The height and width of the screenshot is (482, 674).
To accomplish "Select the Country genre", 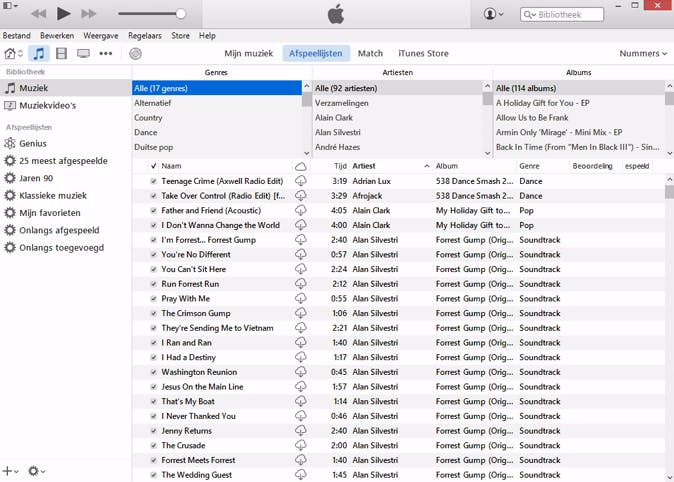I will (217, 118).
